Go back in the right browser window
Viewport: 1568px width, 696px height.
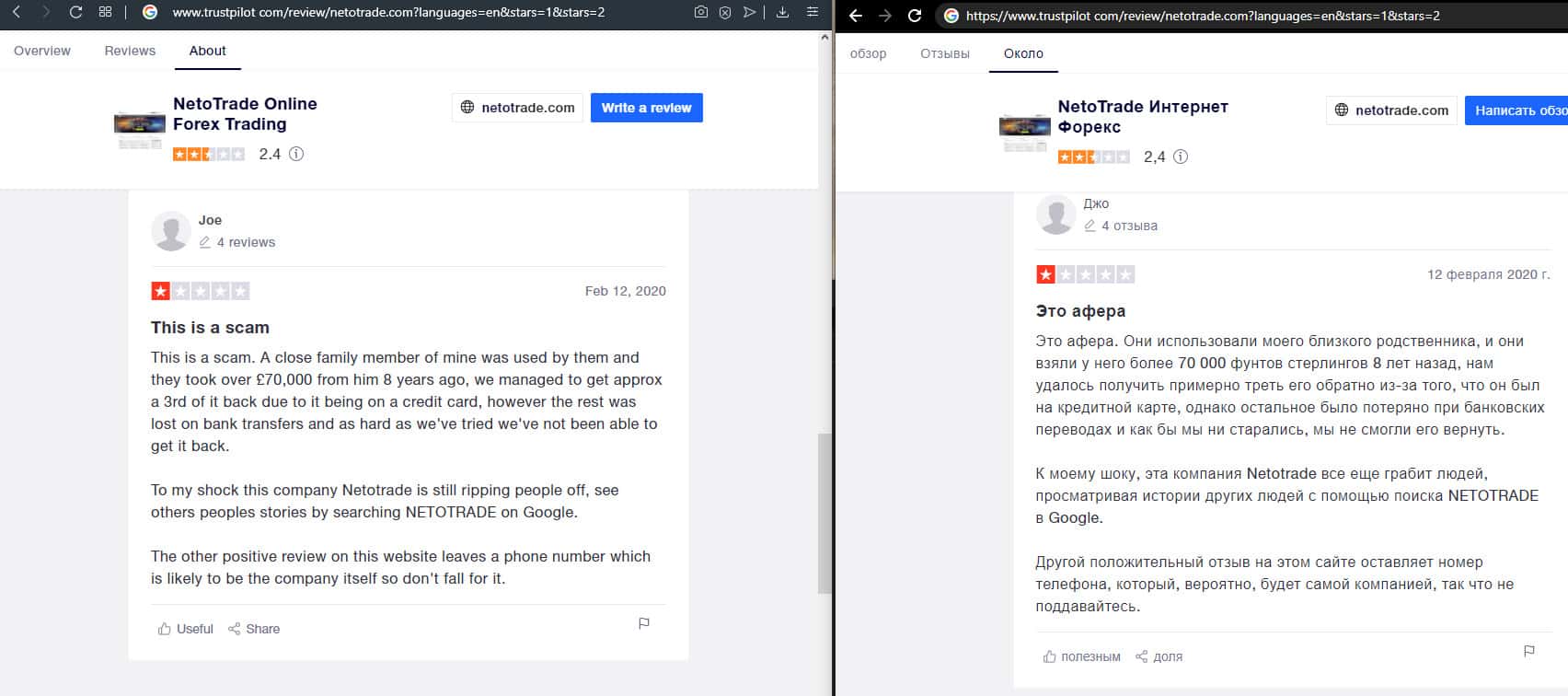tap(856, 16)
